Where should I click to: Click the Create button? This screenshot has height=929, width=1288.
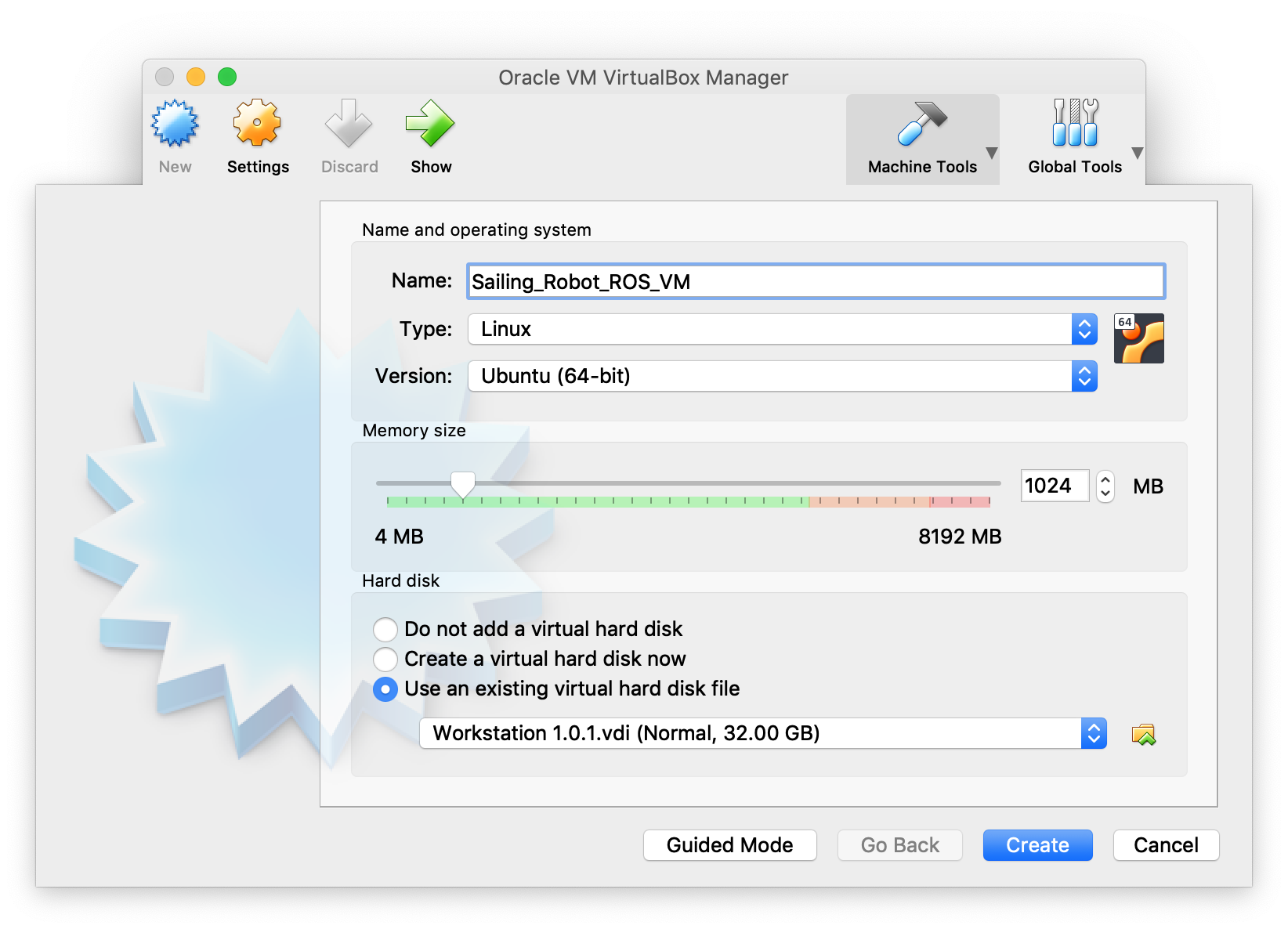pos(1038,845)
